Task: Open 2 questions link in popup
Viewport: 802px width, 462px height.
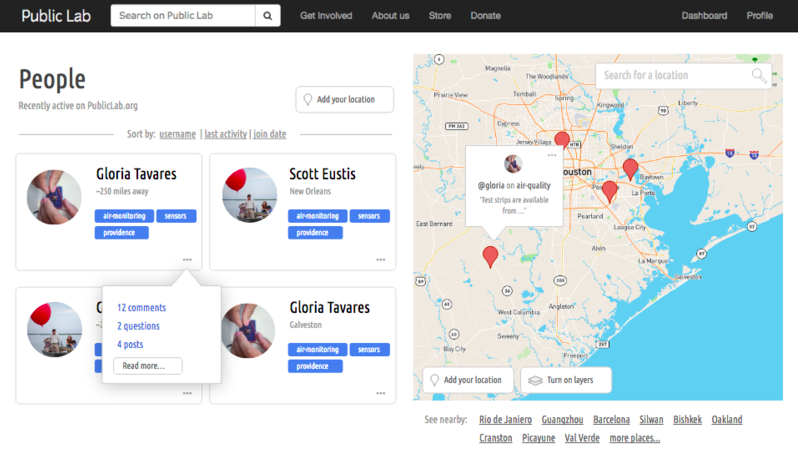Action: 138,326
